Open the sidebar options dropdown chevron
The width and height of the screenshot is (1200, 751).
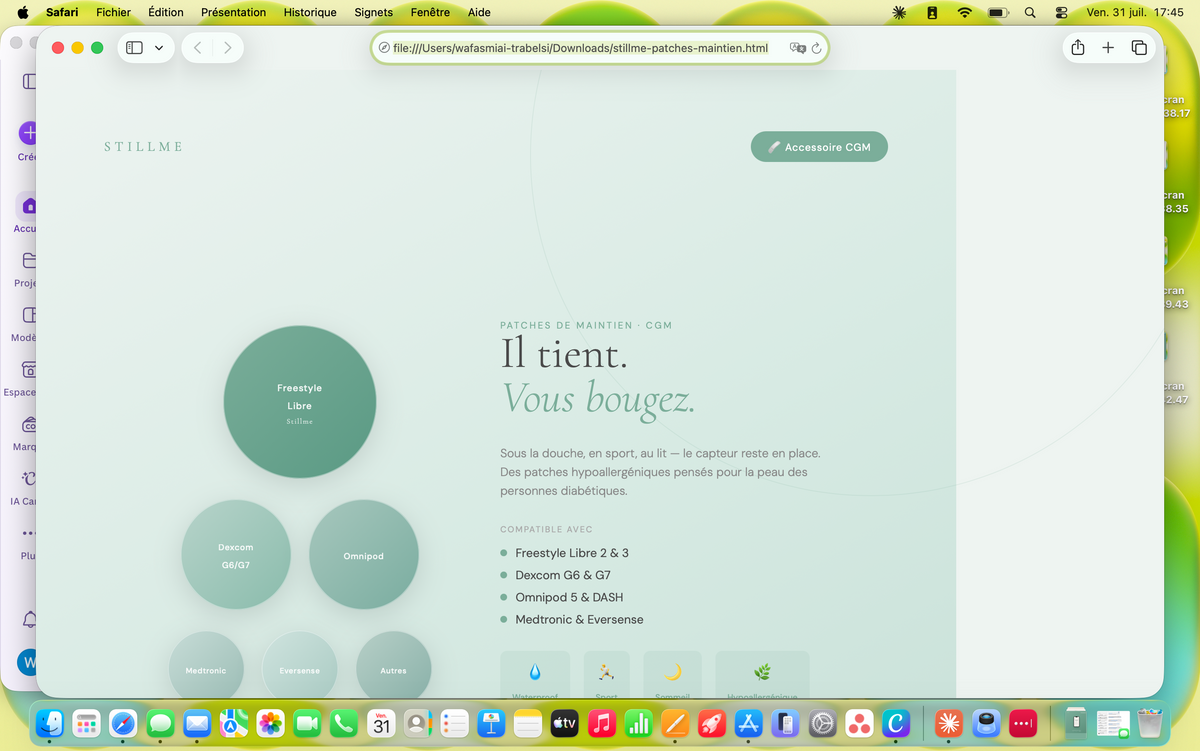159,48
